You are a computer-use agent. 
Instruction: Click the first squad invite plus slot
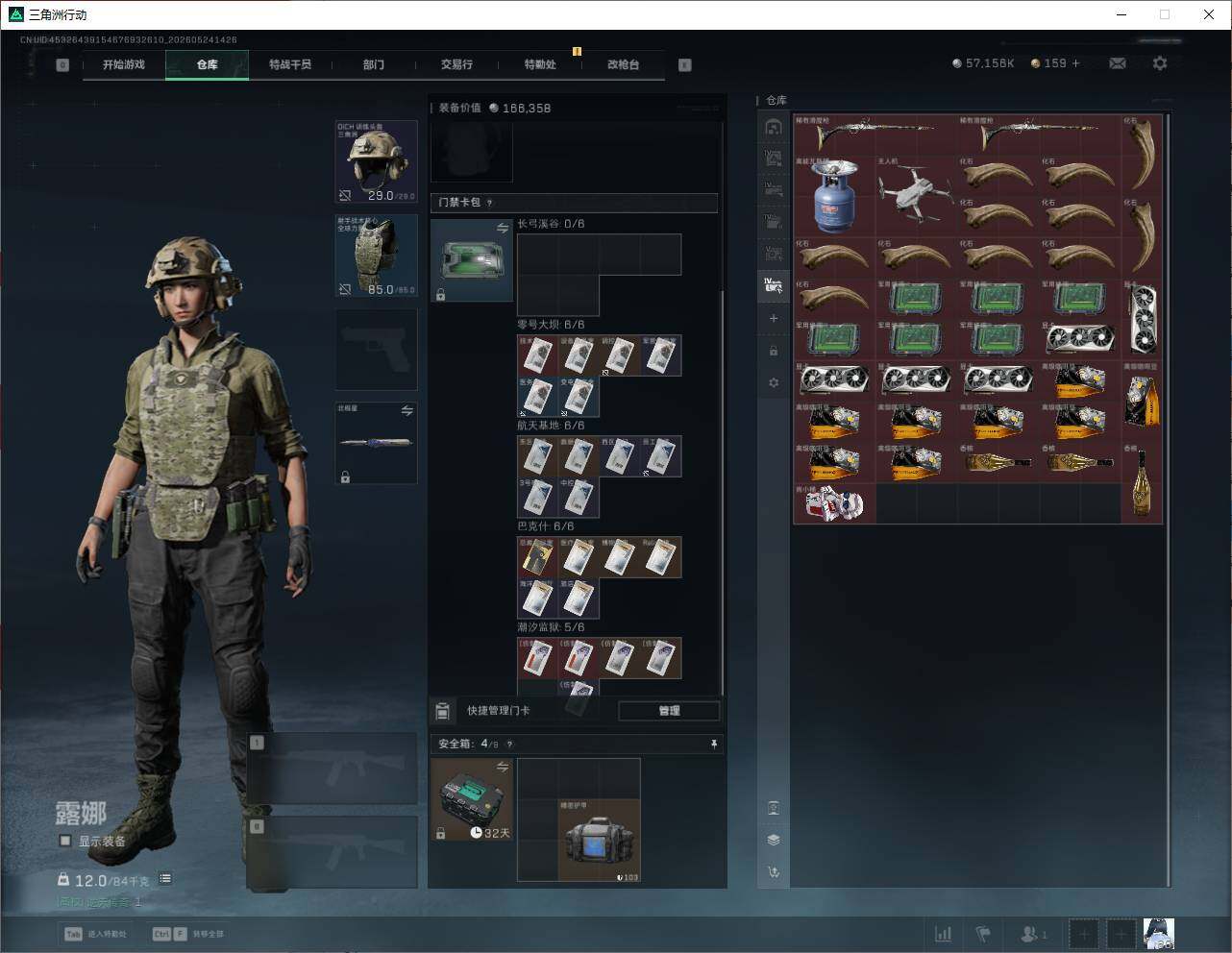[1083, 934]
